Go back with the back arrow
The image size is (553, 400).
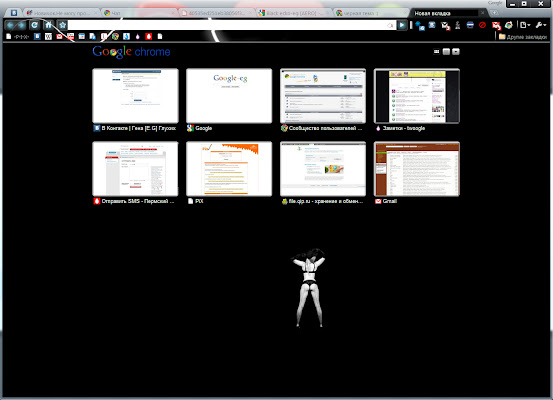tap(10, 25)
